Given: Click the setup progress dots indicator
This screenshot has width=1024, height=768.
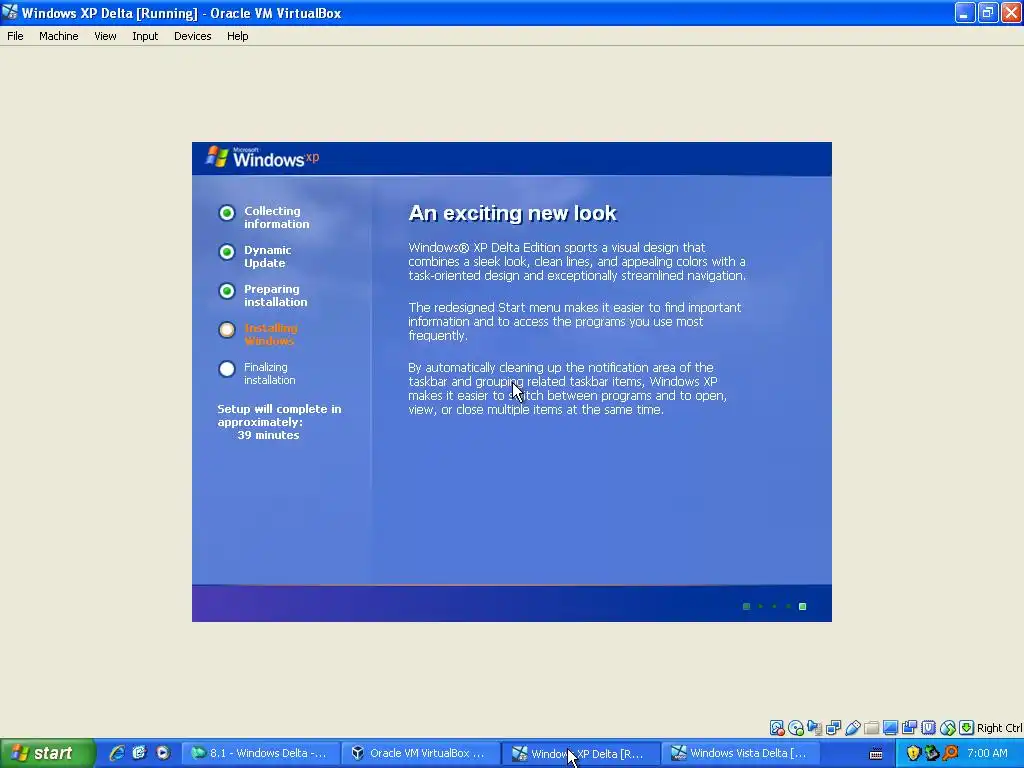Looking at the screenshot, I should tap(775, 606).
